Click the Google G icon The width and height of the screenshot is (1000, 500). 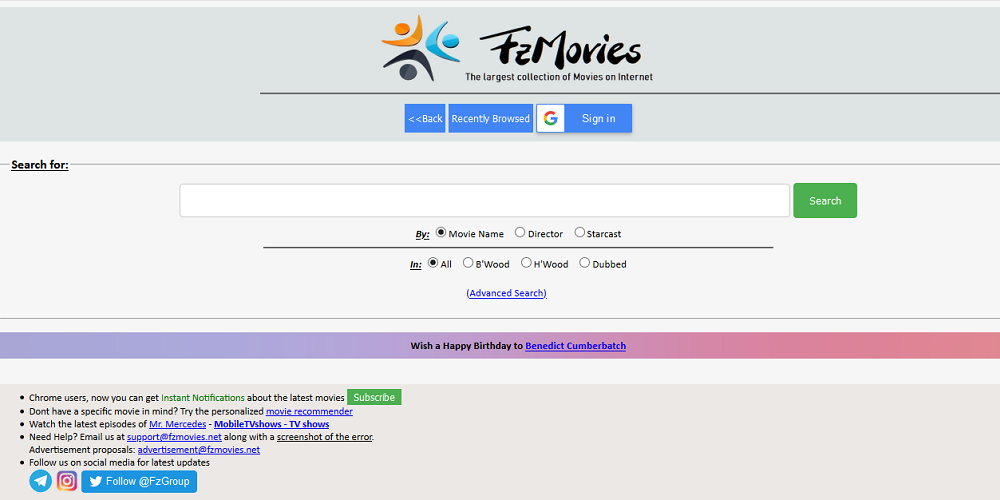click(x=550, y=119)
